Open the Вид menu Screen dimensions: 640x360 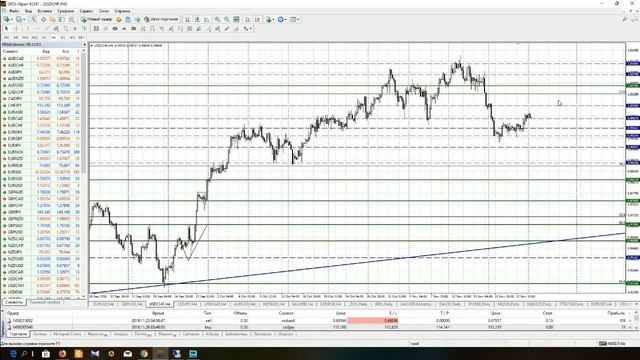(28, 11)
